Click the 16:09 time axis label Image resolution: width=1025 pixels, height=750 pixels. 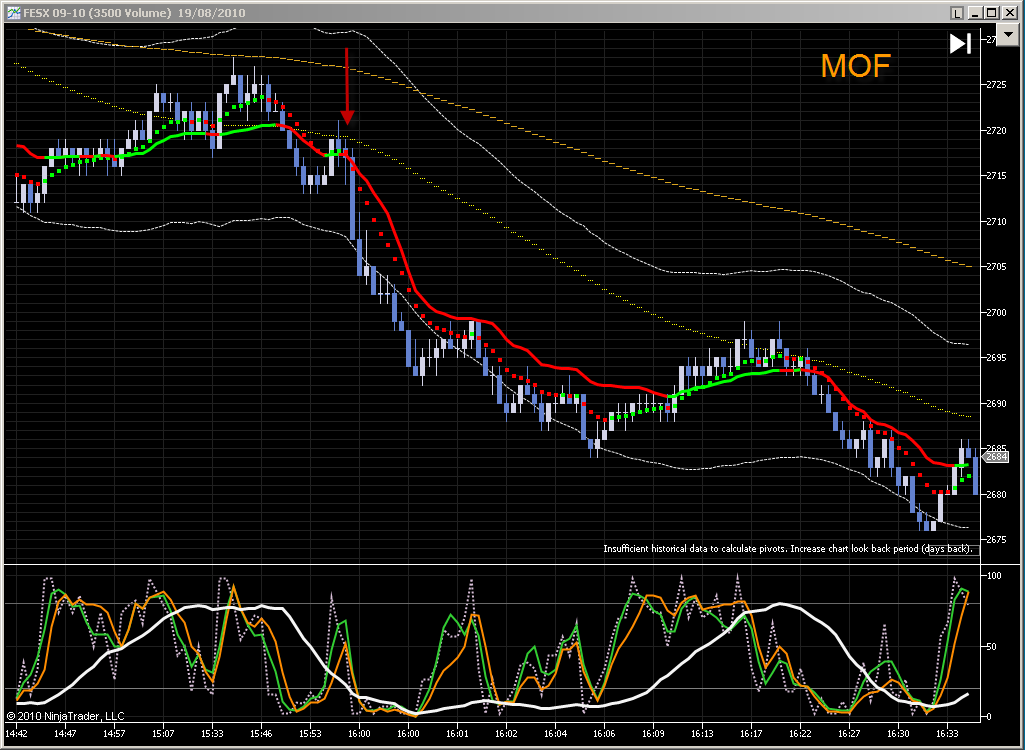click(x=654, y=734)
